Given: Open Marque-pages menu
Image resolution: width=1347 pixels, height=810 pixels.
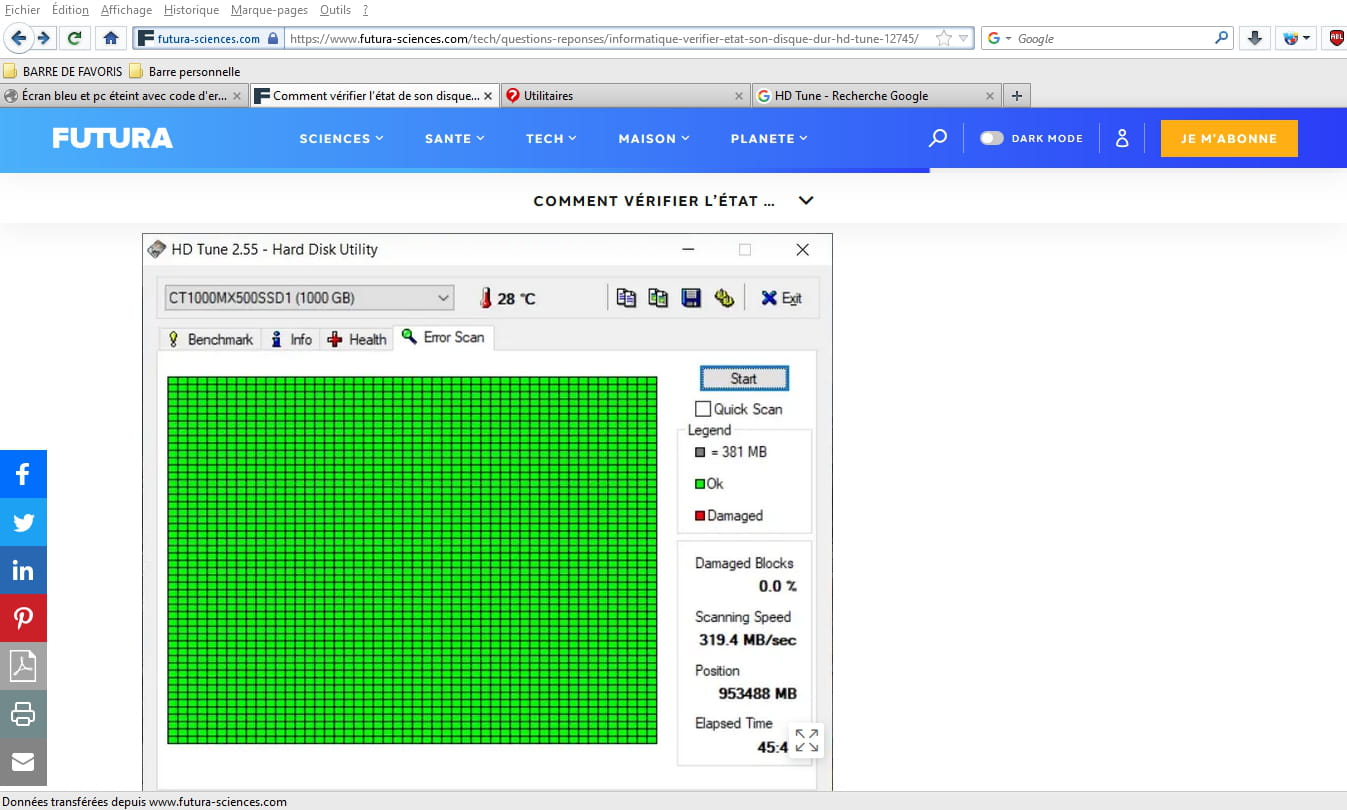Looking at the screenshot, I should [x=270, y=10].
